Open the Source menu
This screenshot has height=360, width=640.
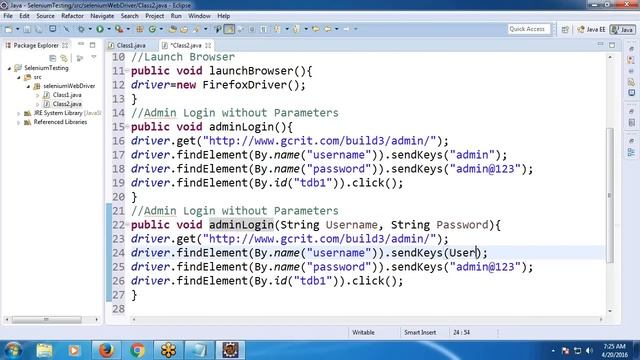[45, 16]
